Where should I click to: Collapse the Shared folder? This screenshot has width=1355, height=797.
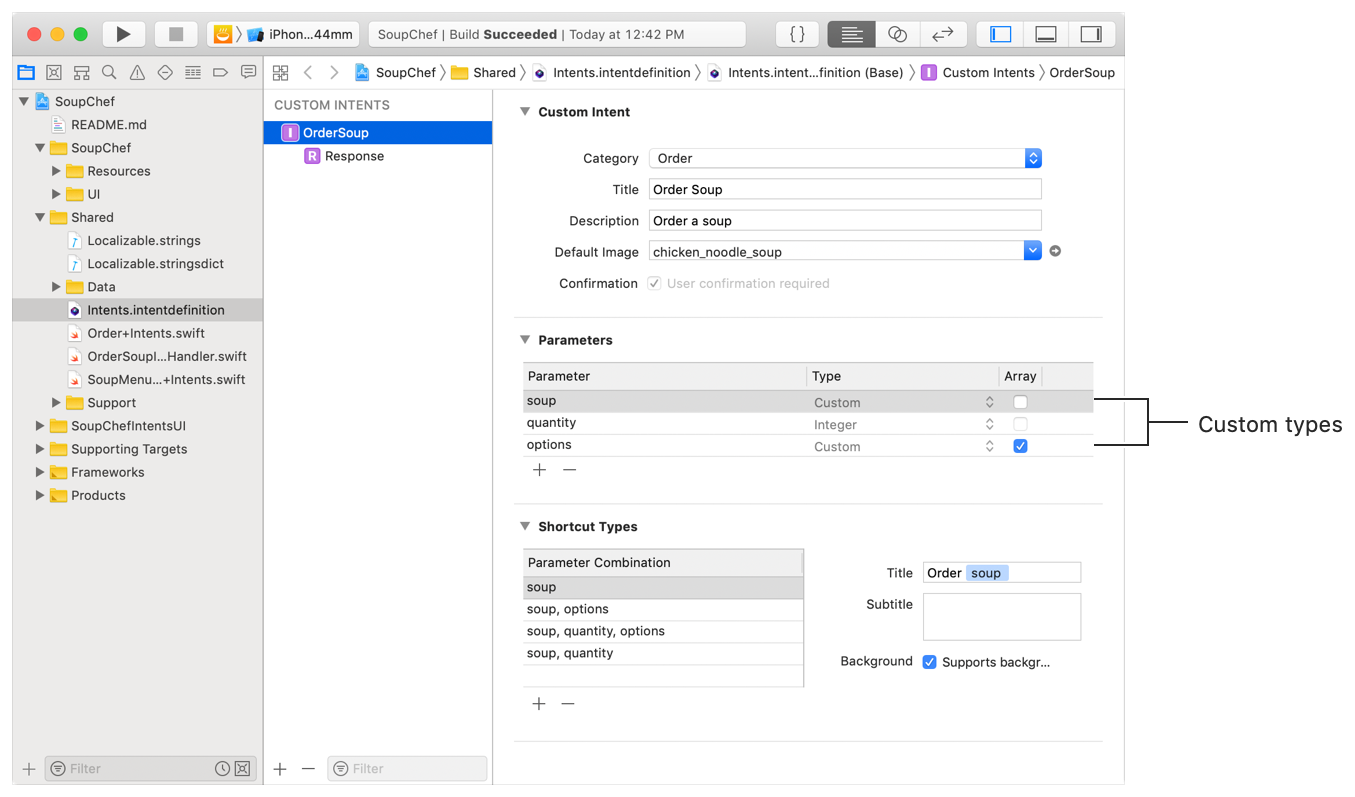(41, 217)
